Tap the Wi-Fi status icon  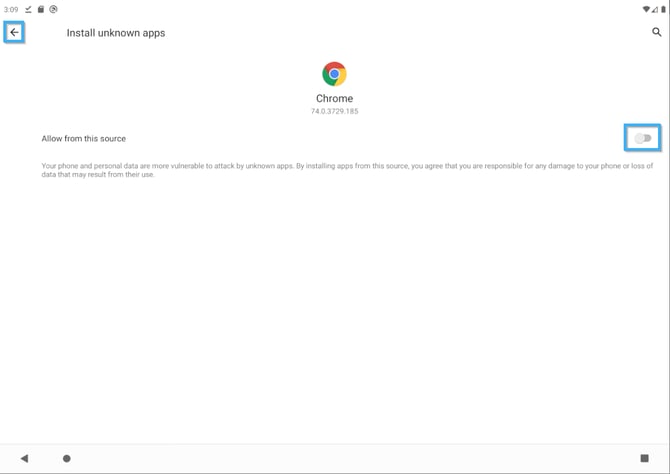pyautogui.click(x=646, y=9)
